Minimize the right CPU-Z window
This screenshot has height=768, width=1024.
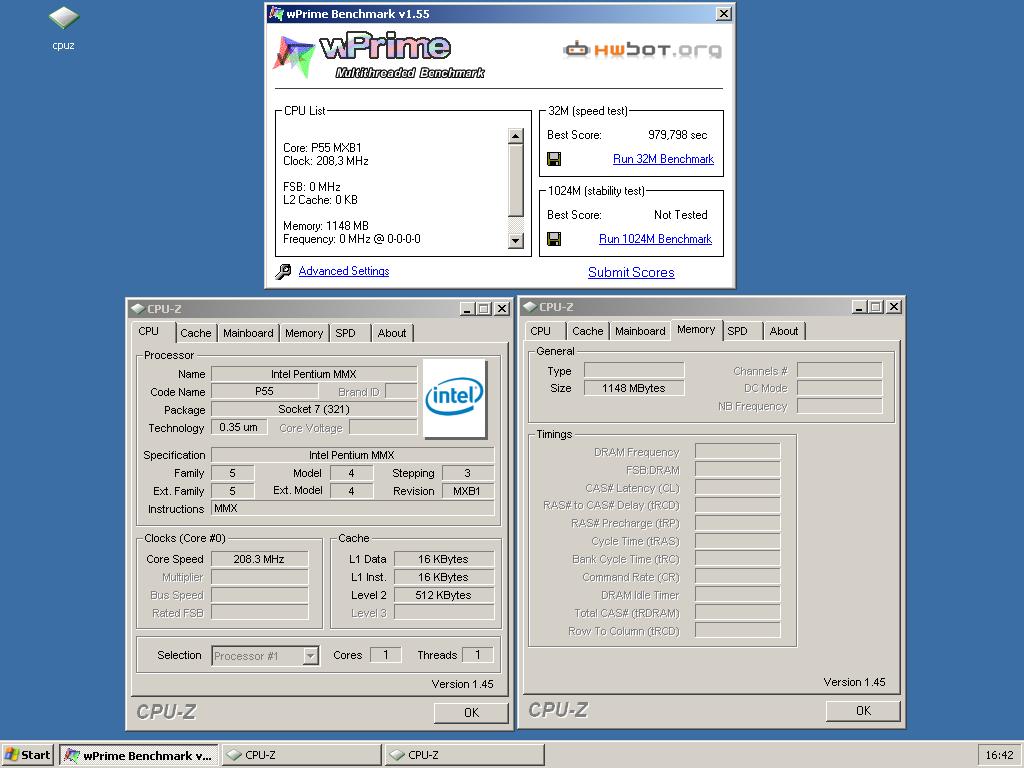859,307
